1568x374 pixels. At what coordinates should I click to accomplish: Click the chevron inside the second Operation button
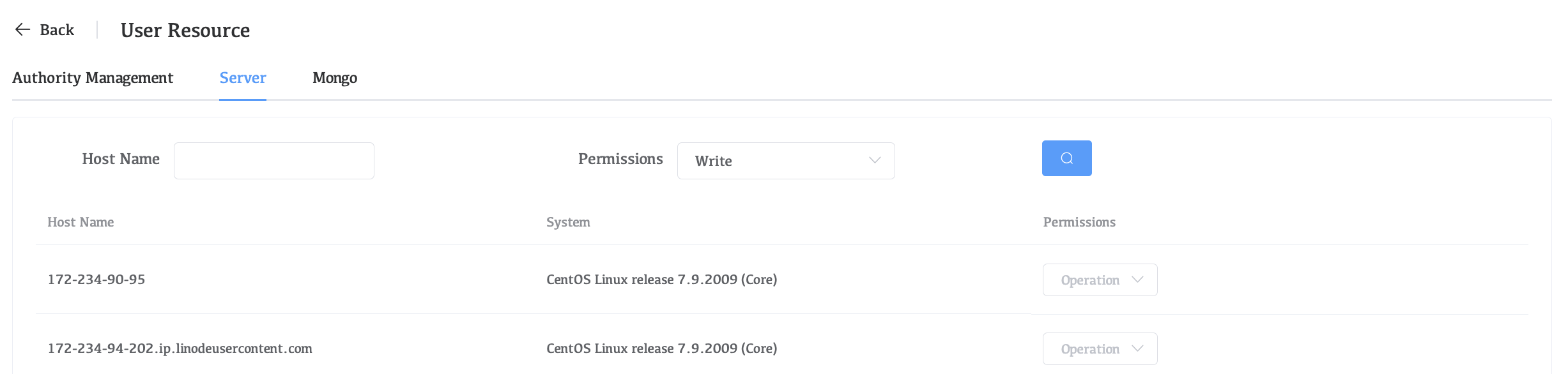(1138, 348)
